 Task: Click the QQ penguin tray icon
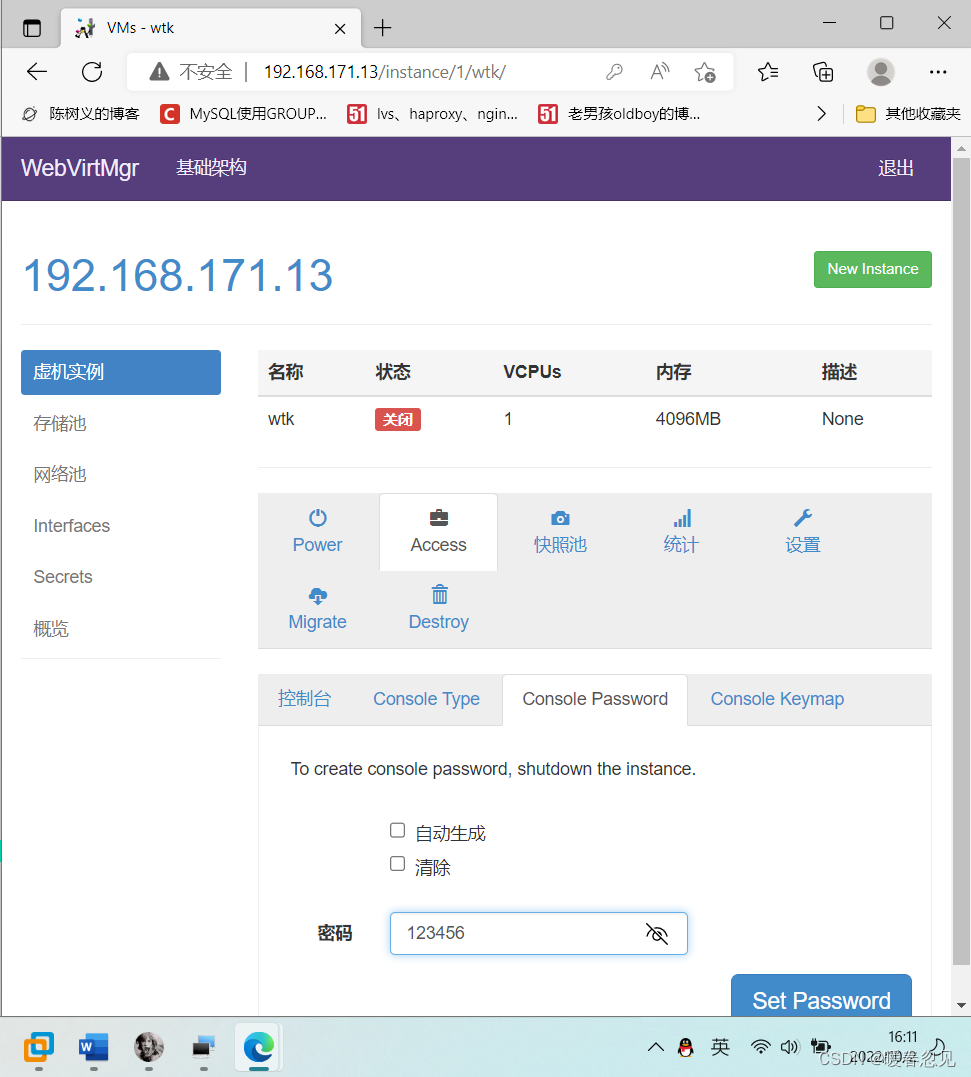tap(685, 1047)
